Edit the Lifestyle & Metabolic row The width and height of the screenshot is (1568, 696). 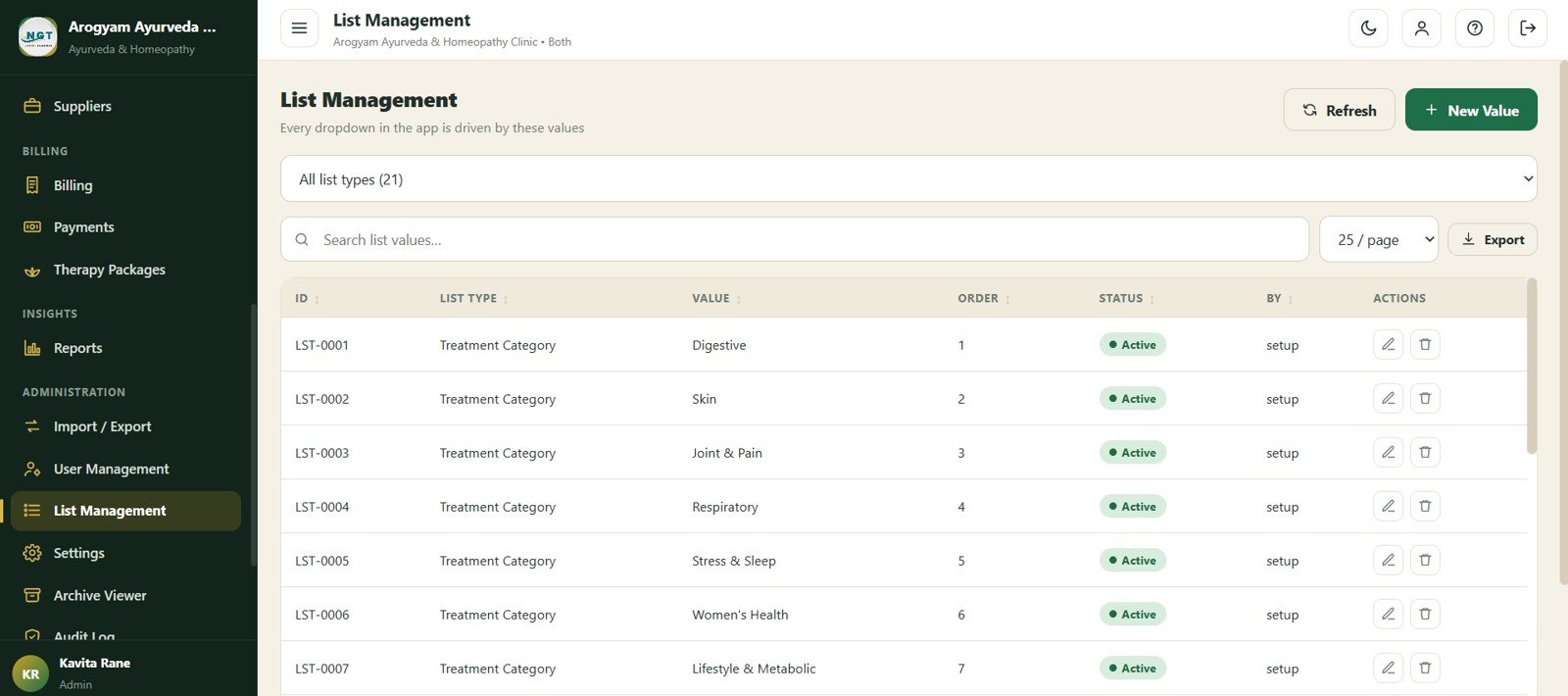coord(1388,668)
